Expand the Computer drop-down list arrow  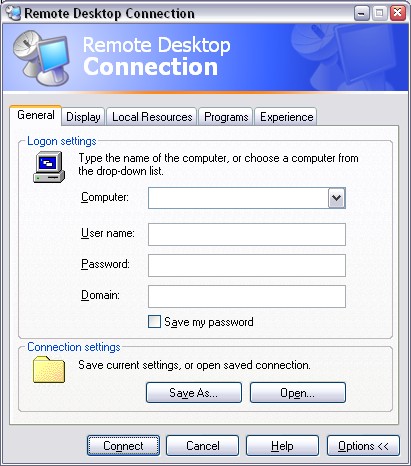tap(336, 198)
